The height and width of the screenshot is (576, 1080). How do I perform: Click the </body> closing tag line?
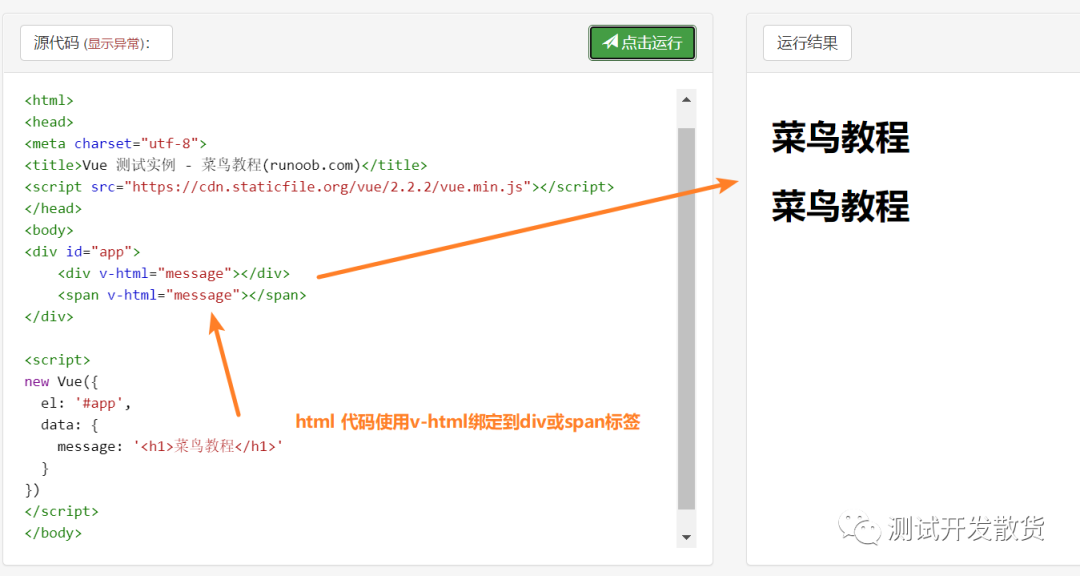(53, 533)
